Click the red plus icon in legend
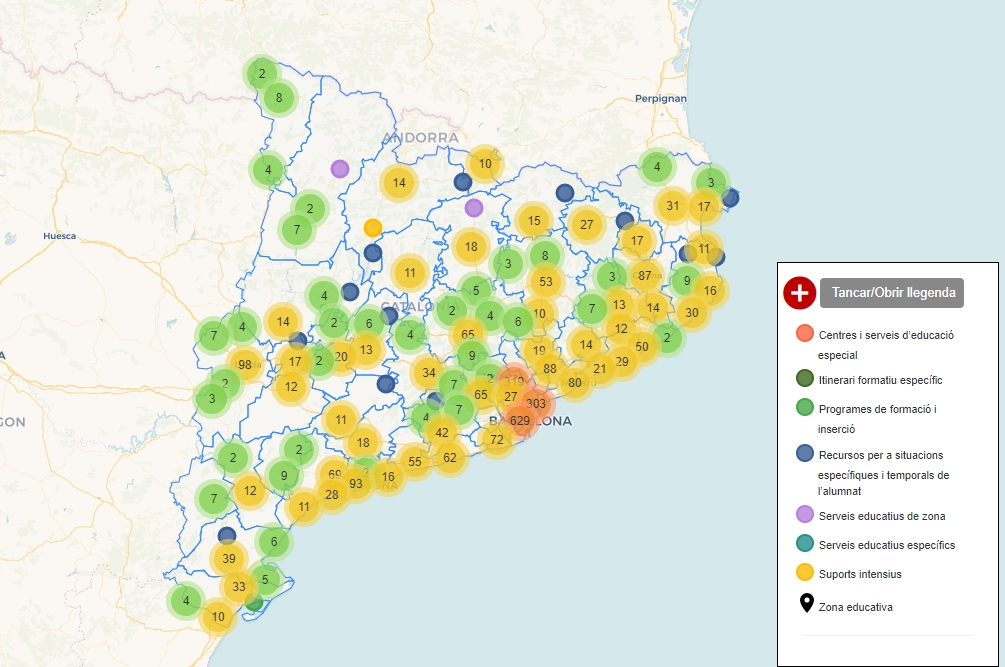This screenshot has height=667, width=1005. pos(800,293)
